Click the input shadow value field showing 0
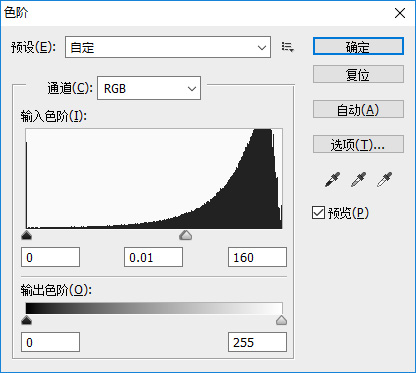The height and width of the screenshot is (373, 416). pyautogui.click(x=50, y=257)
